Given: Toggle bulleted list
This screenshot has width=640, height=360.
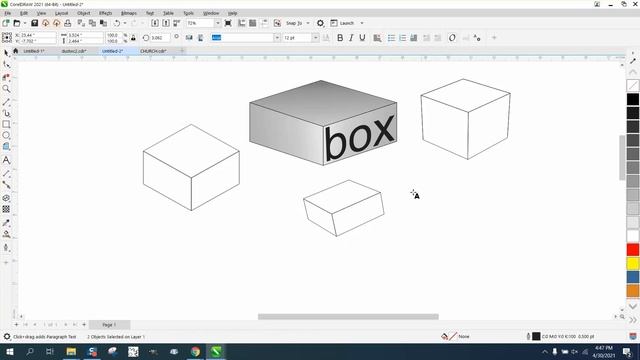Looking at the screenshot, I should pyautogui.click(x=391, y=38).
